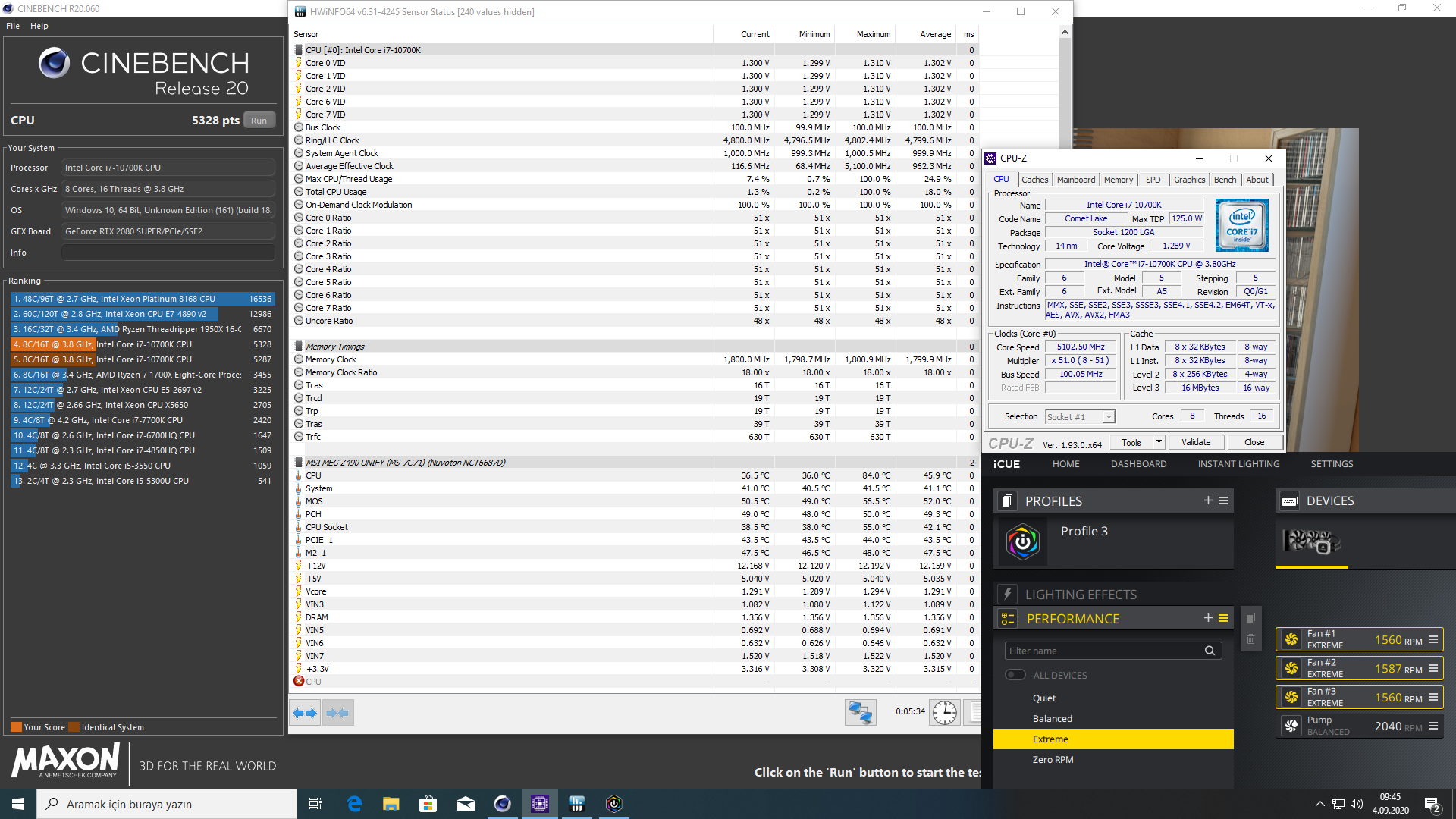Select the Balanced performance preset
This screenshot has width=1456, height=819.
pos(1113,719)
